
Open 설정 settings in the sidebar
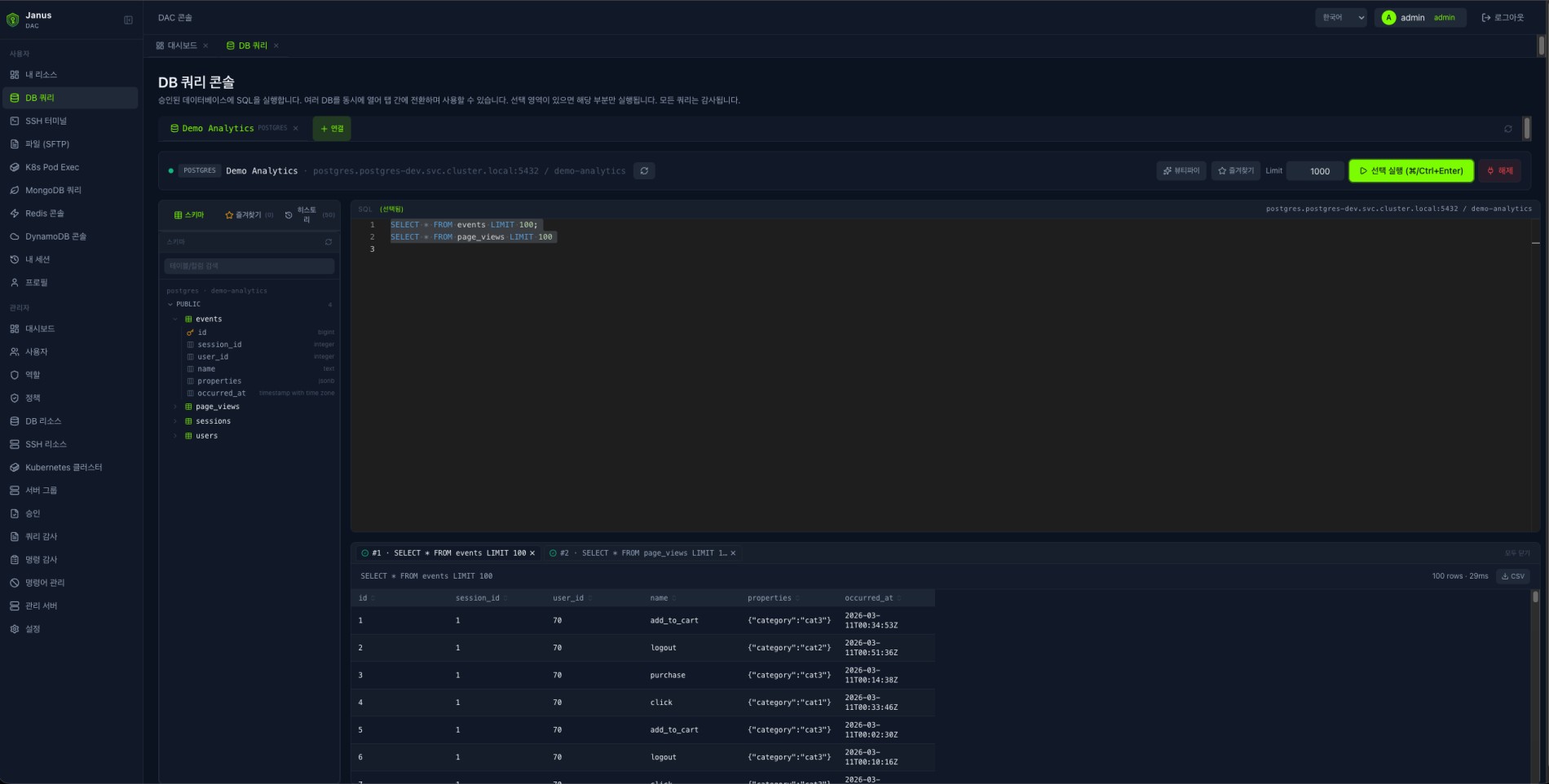[70, 628]
